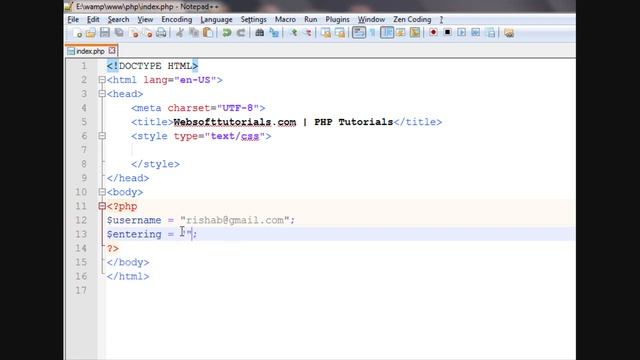Click the $username variable on line 12

[134, 220]
